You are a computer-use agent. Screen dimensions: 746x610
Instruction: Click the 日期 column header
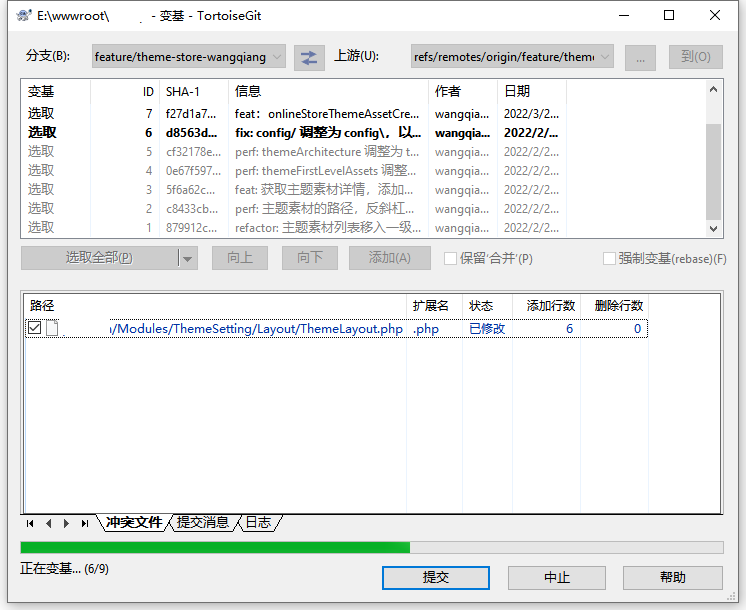532,91
